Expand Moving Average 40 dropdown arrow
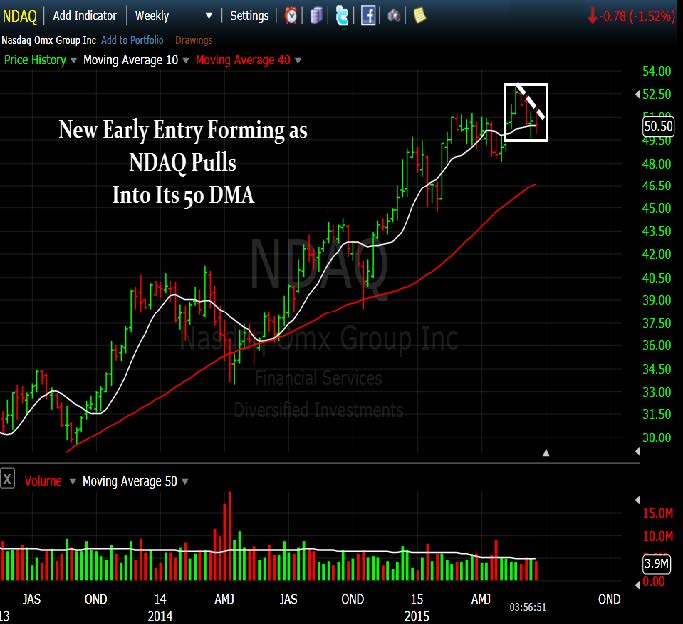683x624 pixels. coord(298,60)
